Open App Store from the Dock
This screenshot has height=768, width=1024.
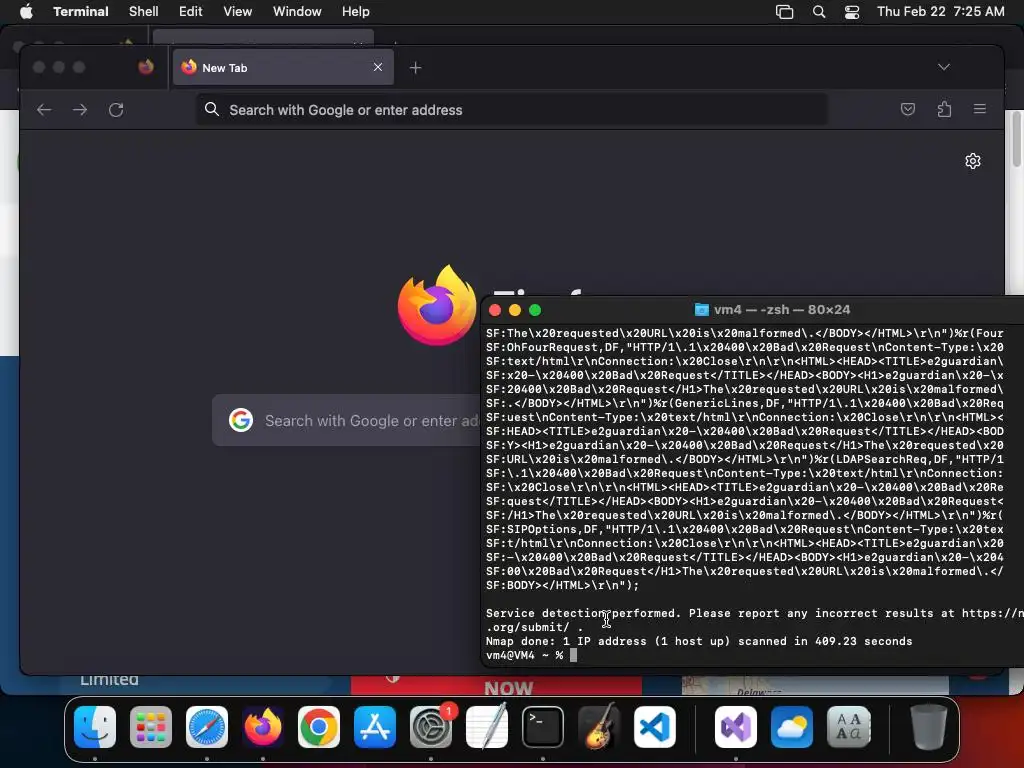pyautogui.click(x=375, y=727)
